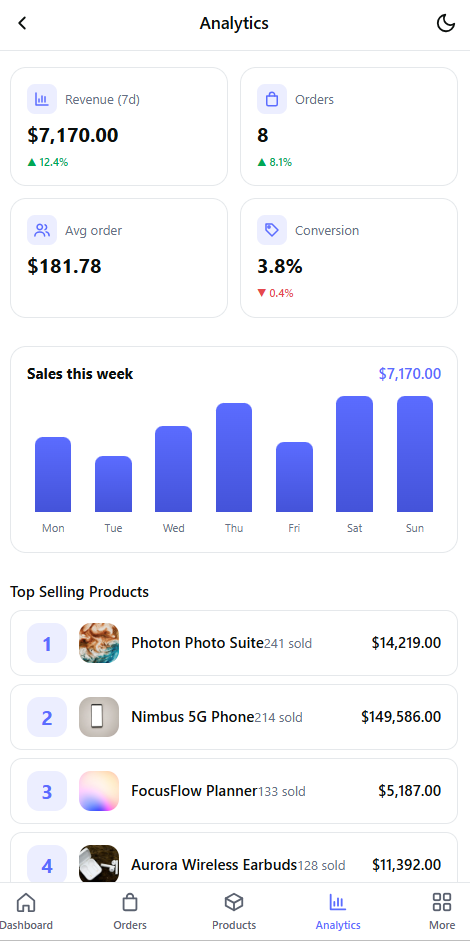
Task: Open the Nimbus 5G Phone thumbnail
Action: 99,717
